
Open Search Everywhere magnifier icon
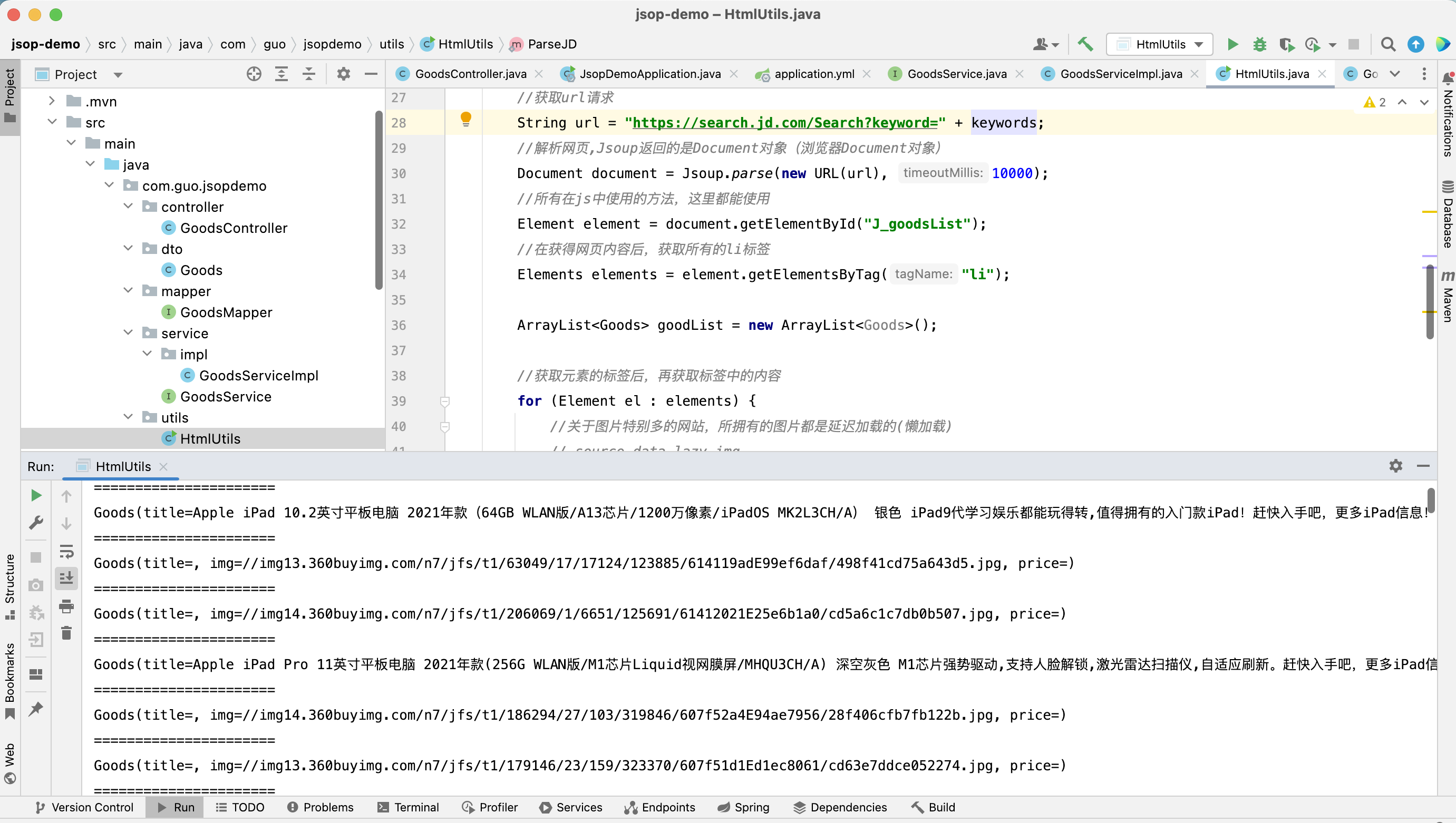1387,44
